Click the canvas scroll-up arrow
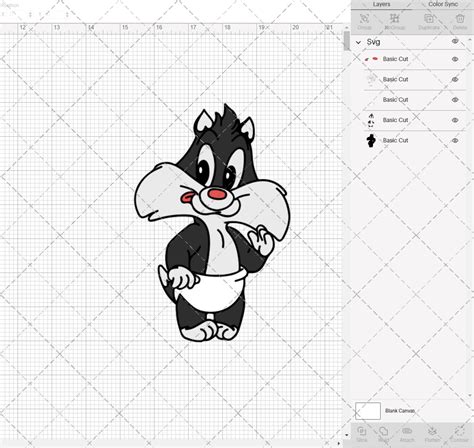Viewport: 474px width, 448px height. pyautogui.click(x=347, y=27)
